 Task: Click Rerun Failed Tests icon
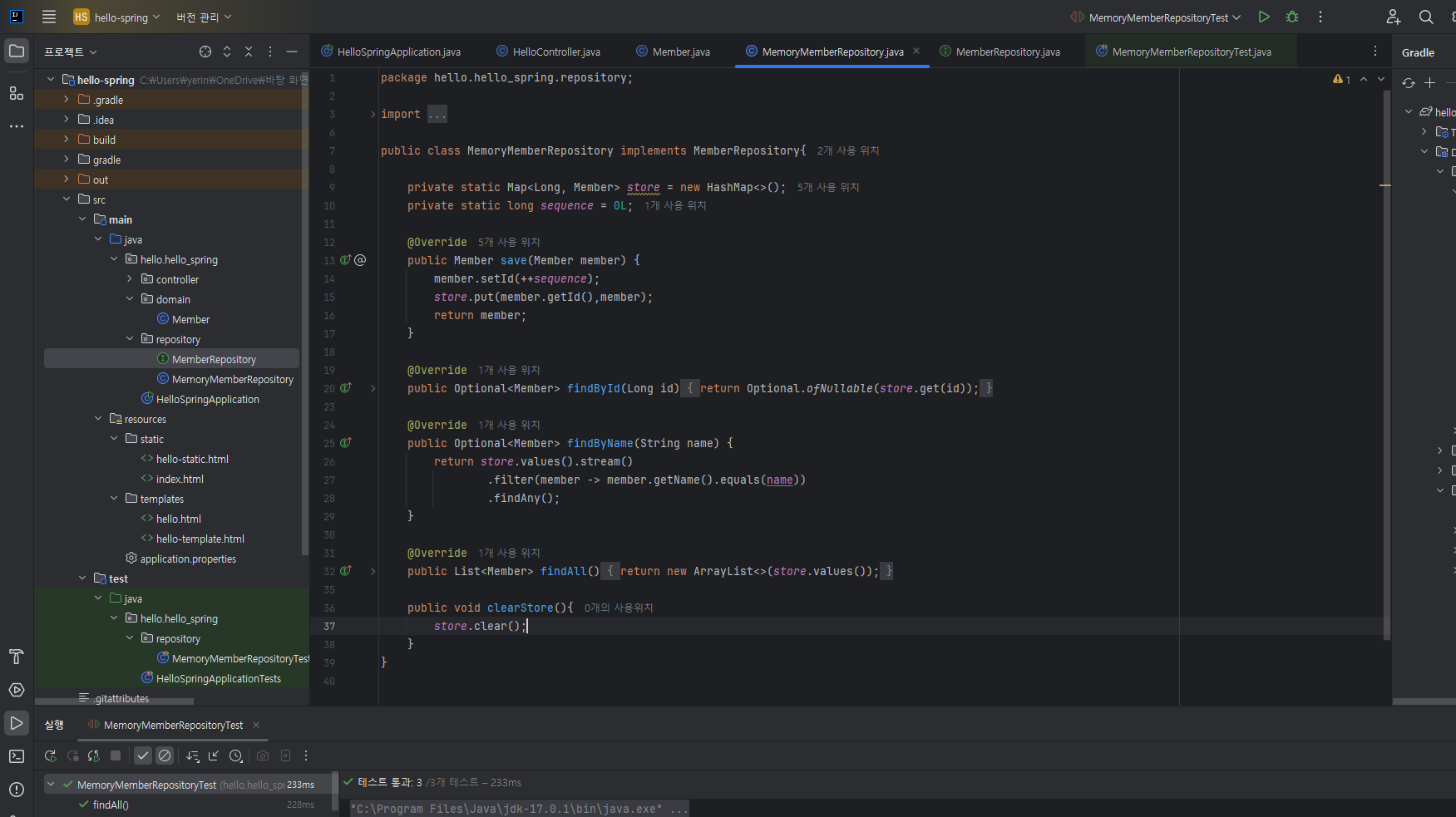(72, 755)
